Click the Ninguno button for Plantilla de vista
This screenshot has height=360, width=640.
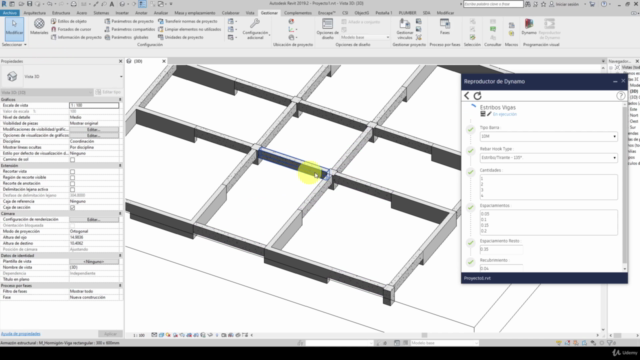pyautogui.click(x=94, y=262)
